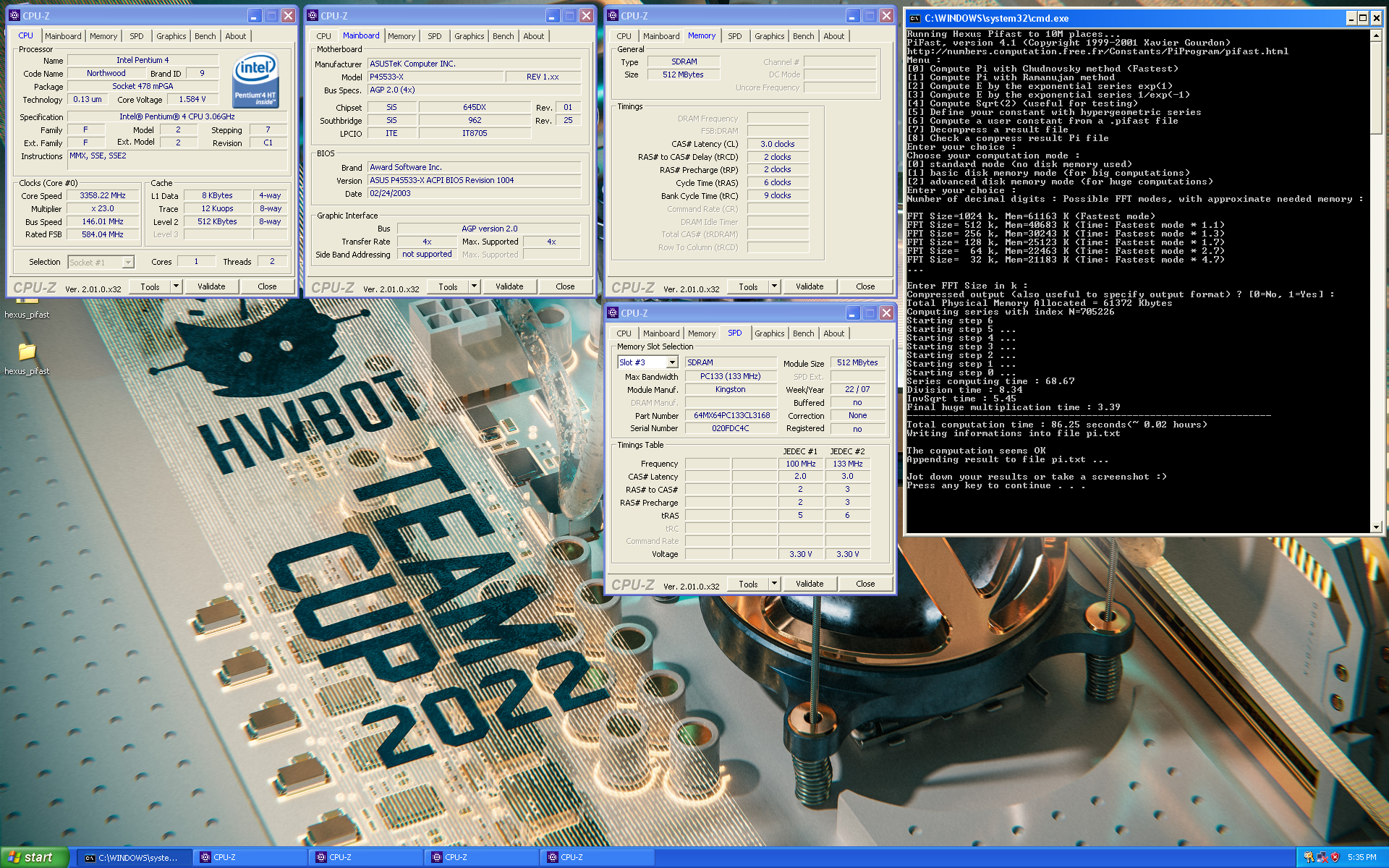Click cmd window scrollbar down arrow

(x=1376, y=527)
